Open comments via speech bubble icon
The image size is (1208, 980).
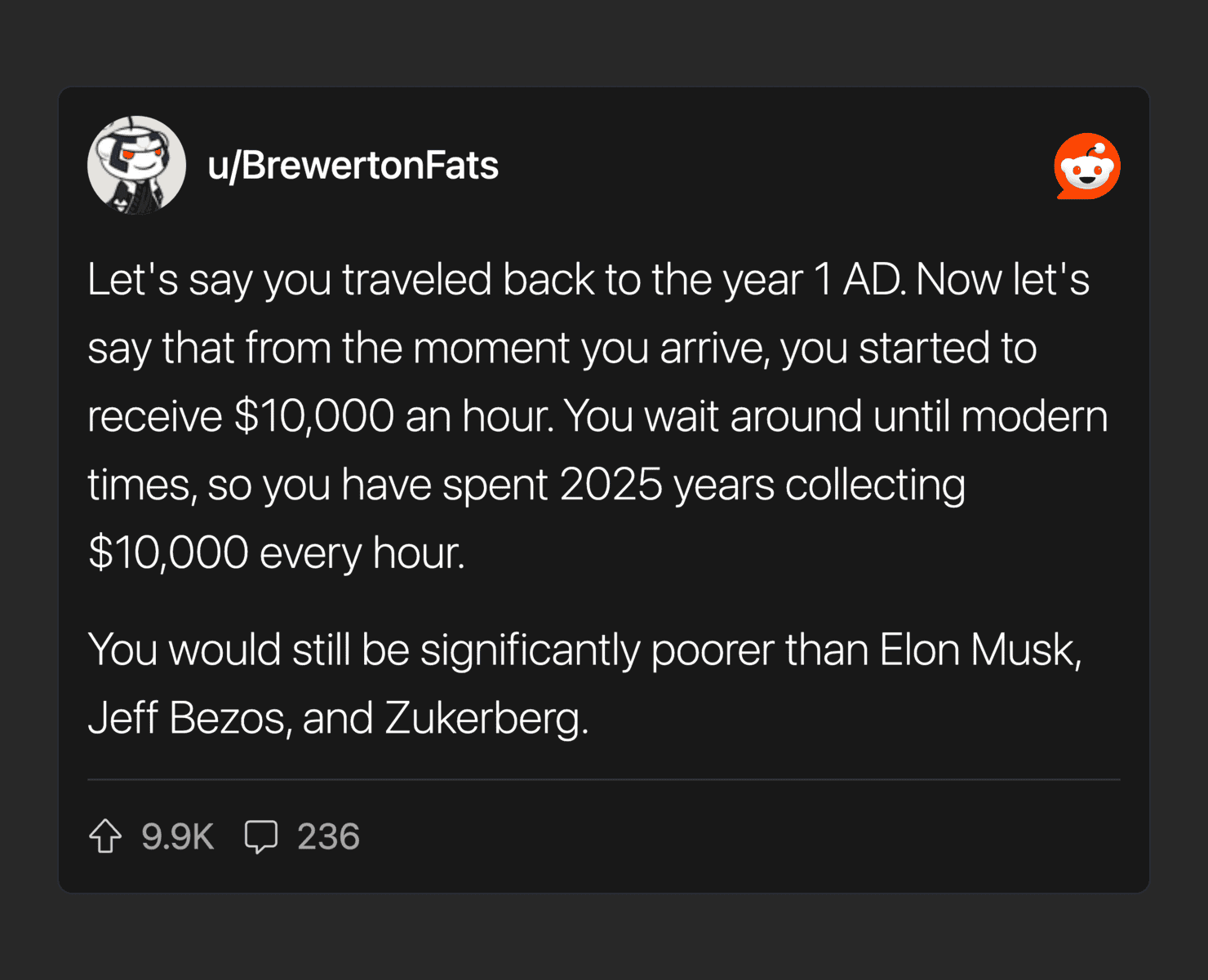point(261,836)
